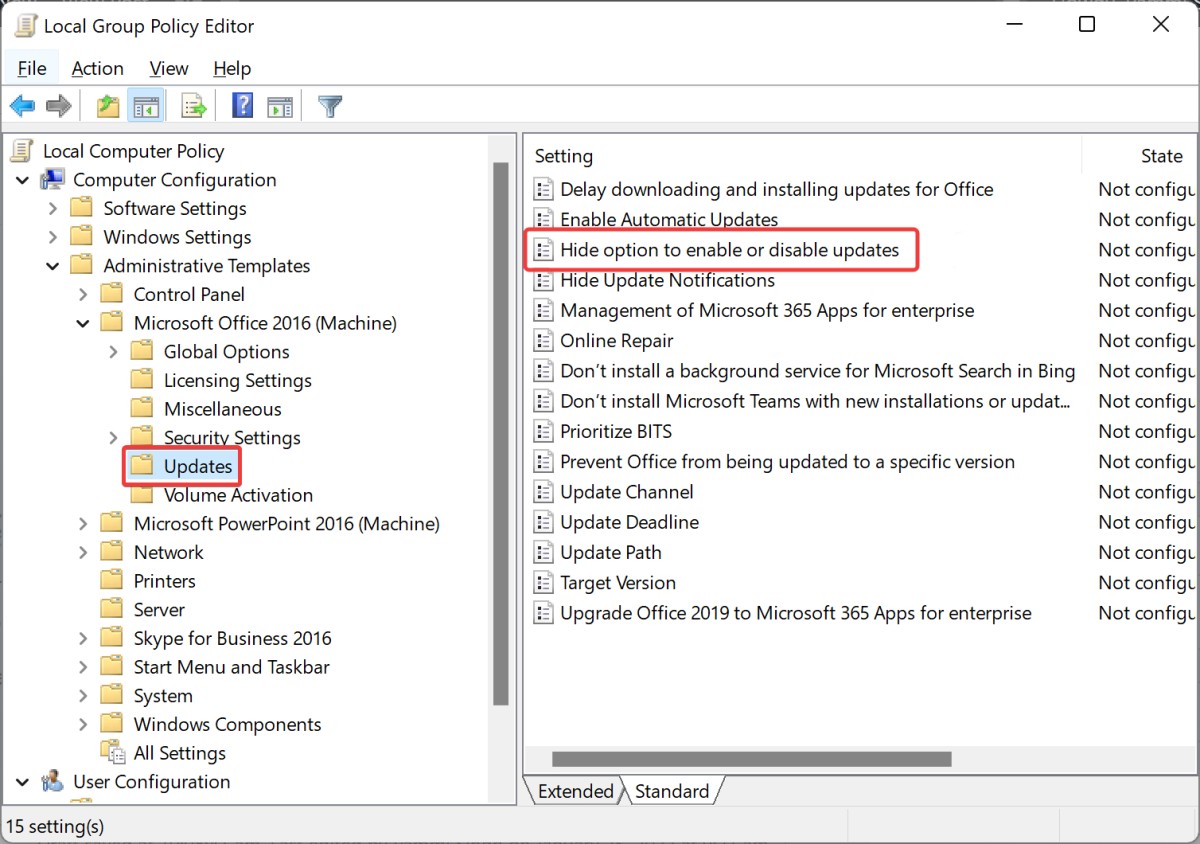Open the Help menu
This screenshot has height=844, width=1200.
232,68
